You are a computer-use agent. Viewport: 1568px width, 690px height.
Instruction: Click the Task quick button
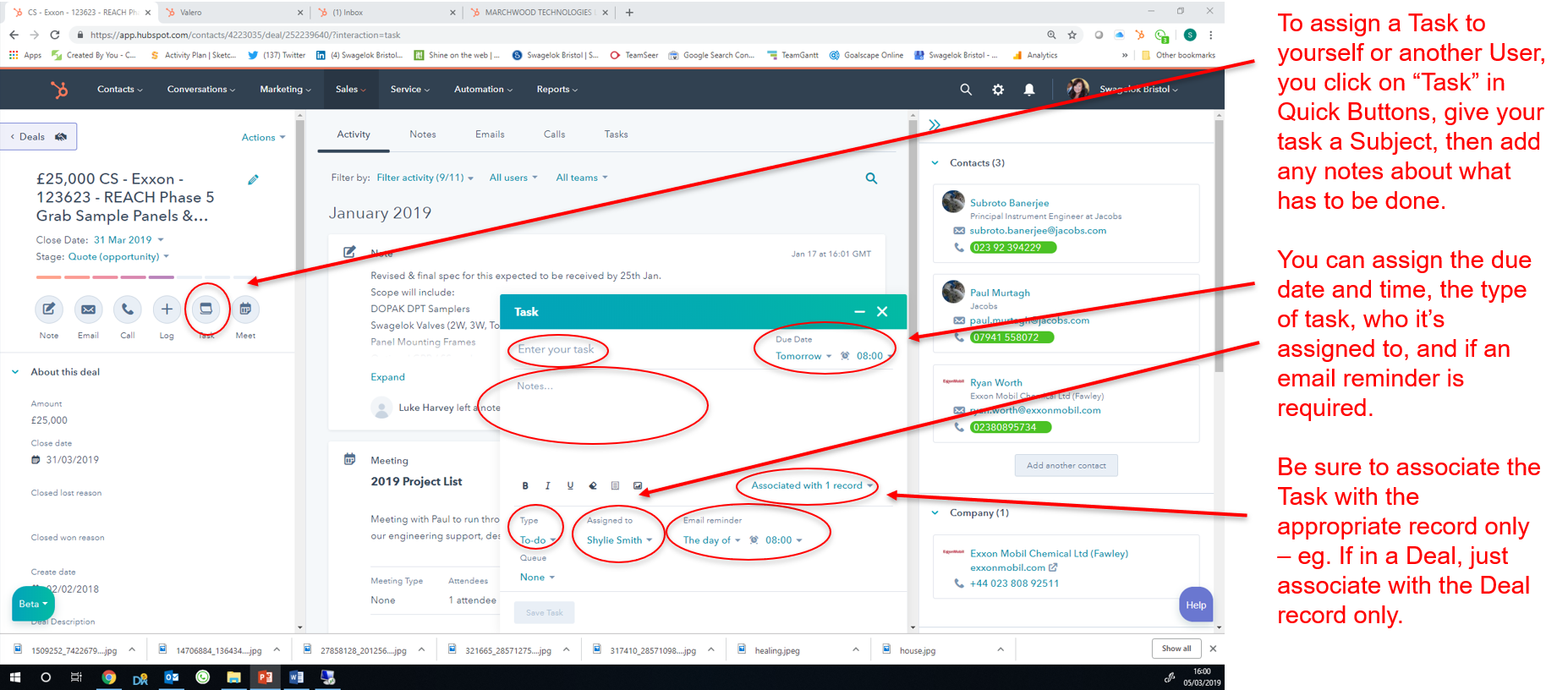click(206, 309)
